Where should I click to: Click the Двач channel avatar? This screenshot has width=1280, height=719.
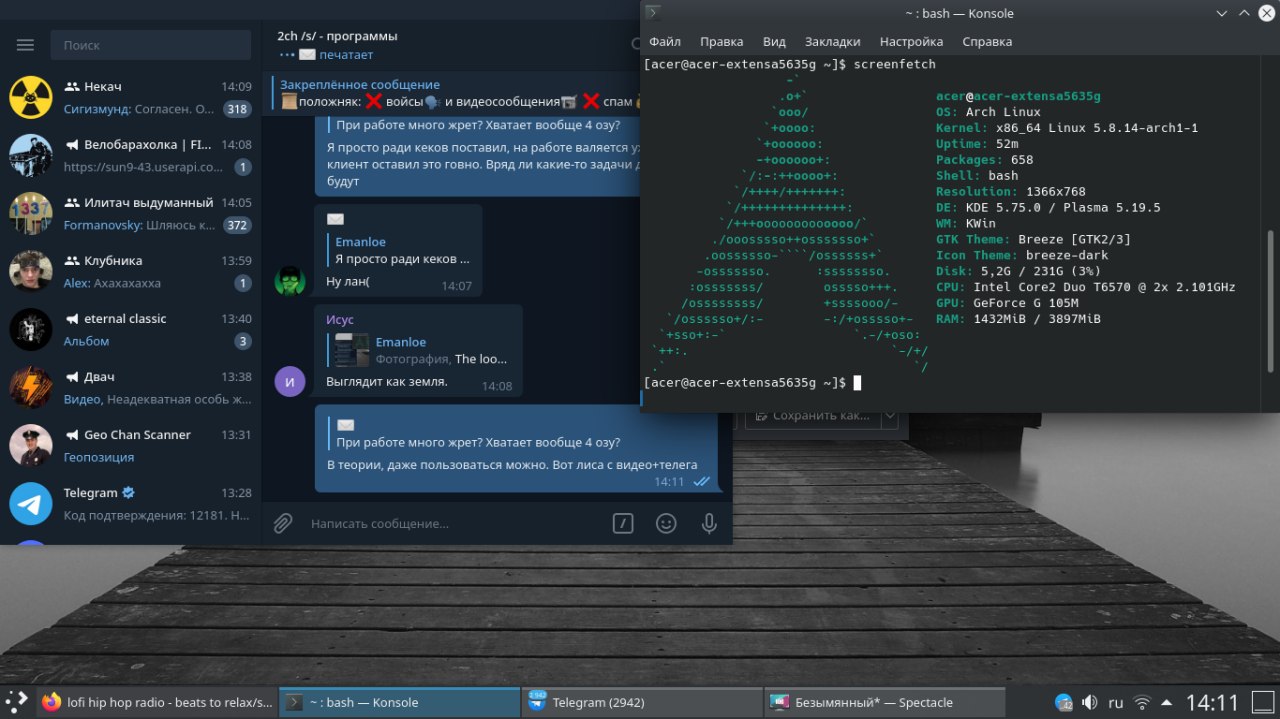[30, 388]
